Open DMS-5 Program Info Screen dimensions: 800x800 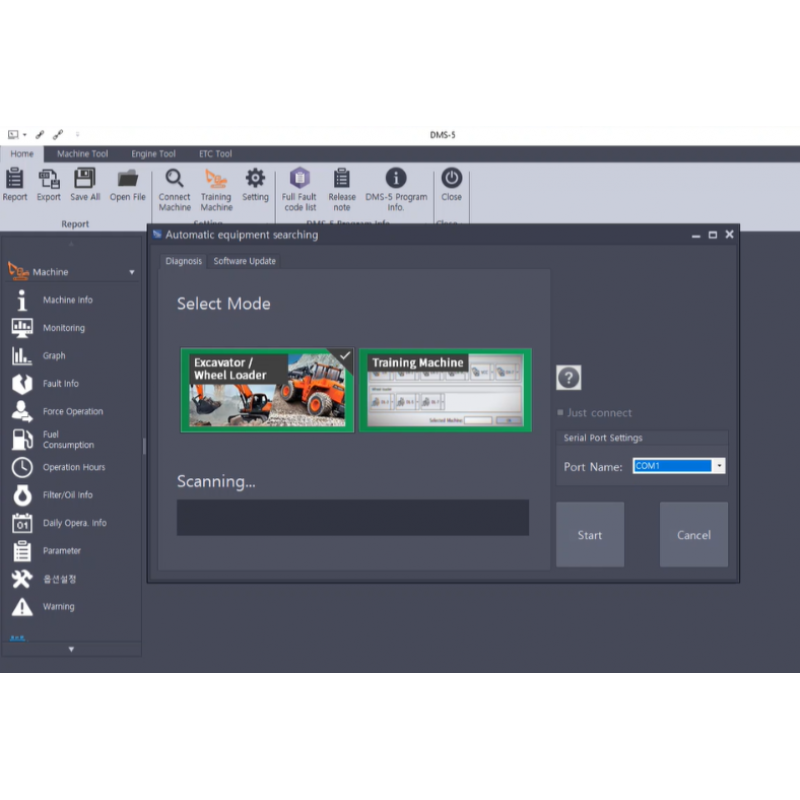396,179
